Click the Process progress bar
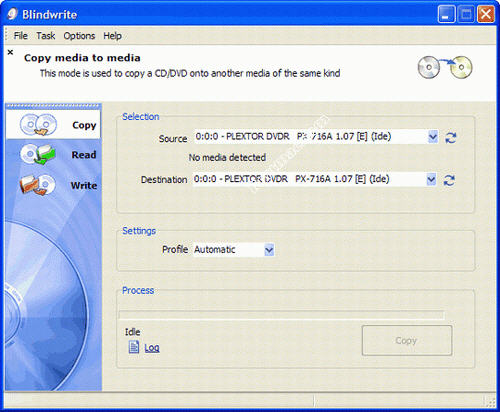Viewport: 500px width, 412px height. [282, 315]
